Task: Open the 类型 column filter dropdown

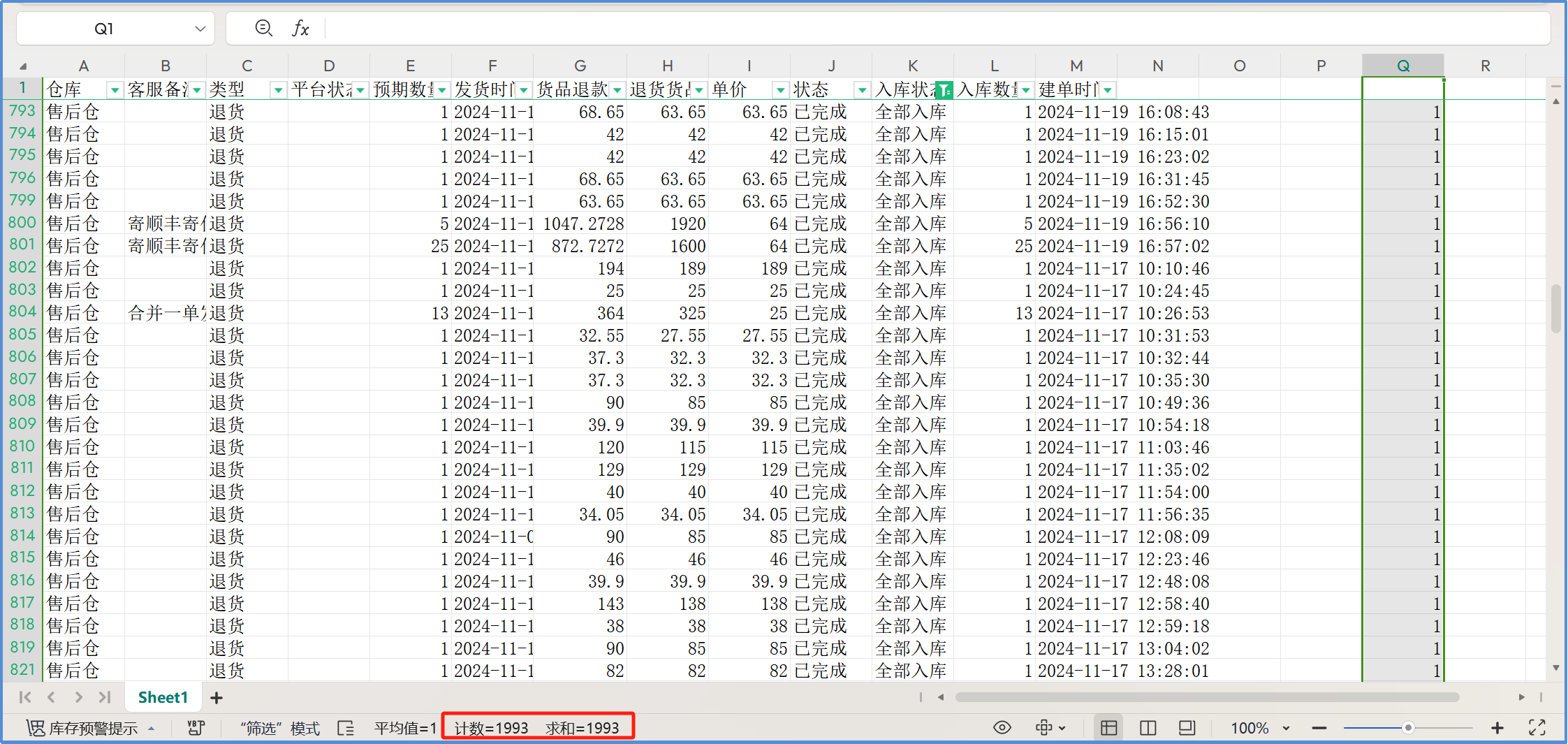Action: [278, 89]
